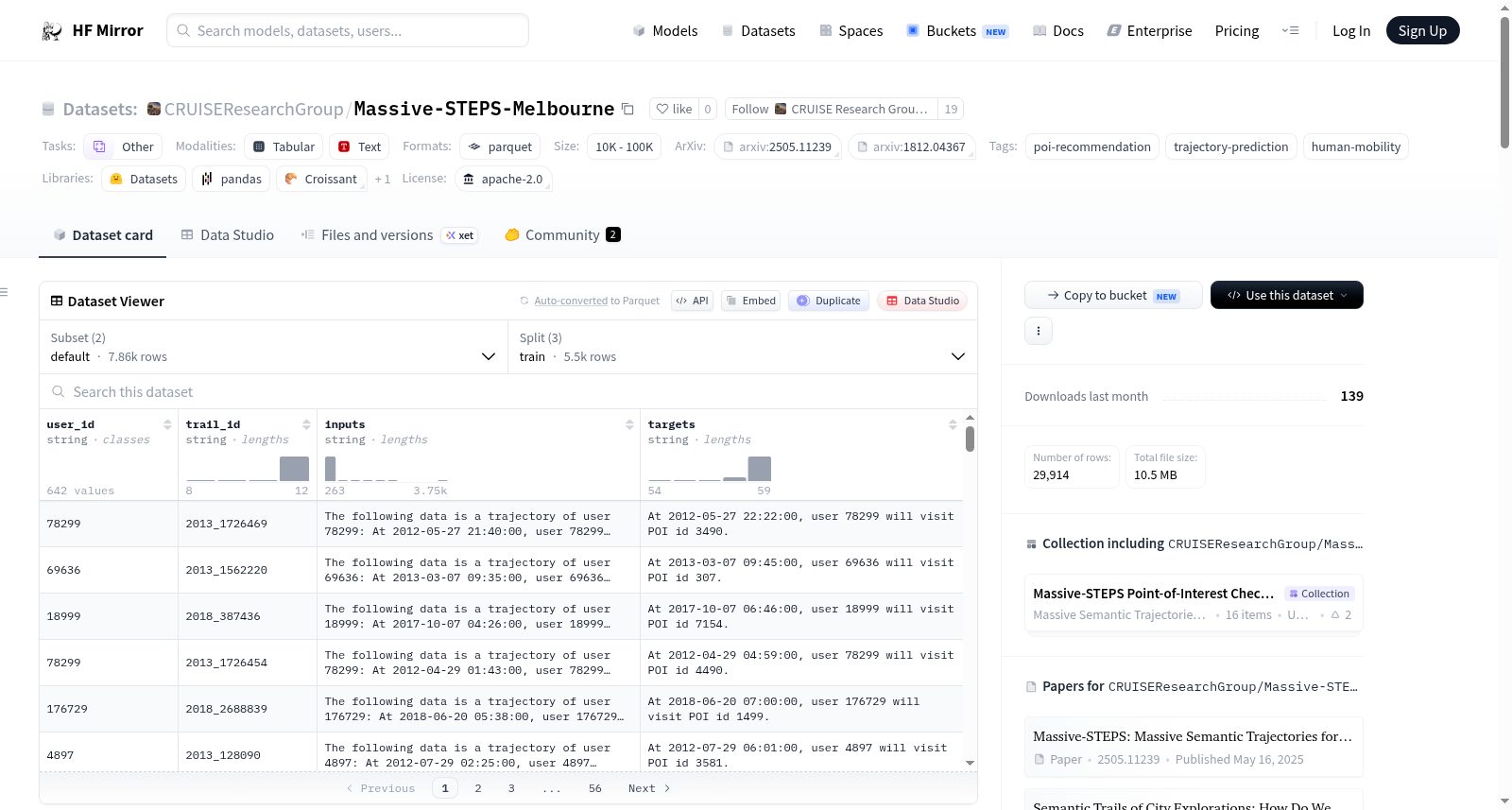This screenshot has height=810, width=1512.
Task: Sort the trail_id column
Action: pyautogui.click(x=306, y=424)
